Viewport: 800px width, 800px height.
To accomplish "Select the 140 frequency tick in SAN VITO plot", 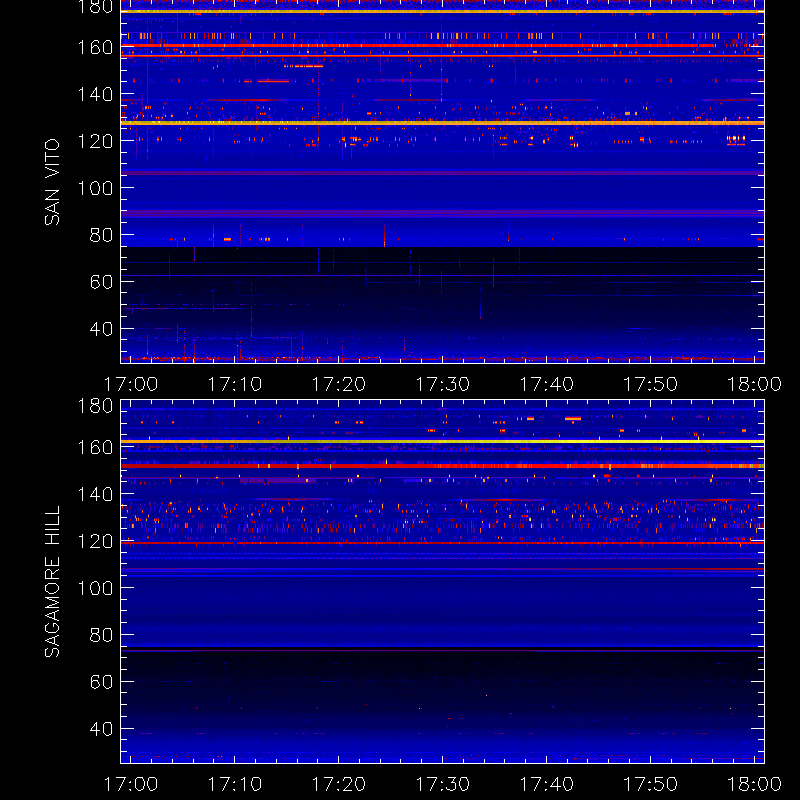I will click(x=95, y=94).
